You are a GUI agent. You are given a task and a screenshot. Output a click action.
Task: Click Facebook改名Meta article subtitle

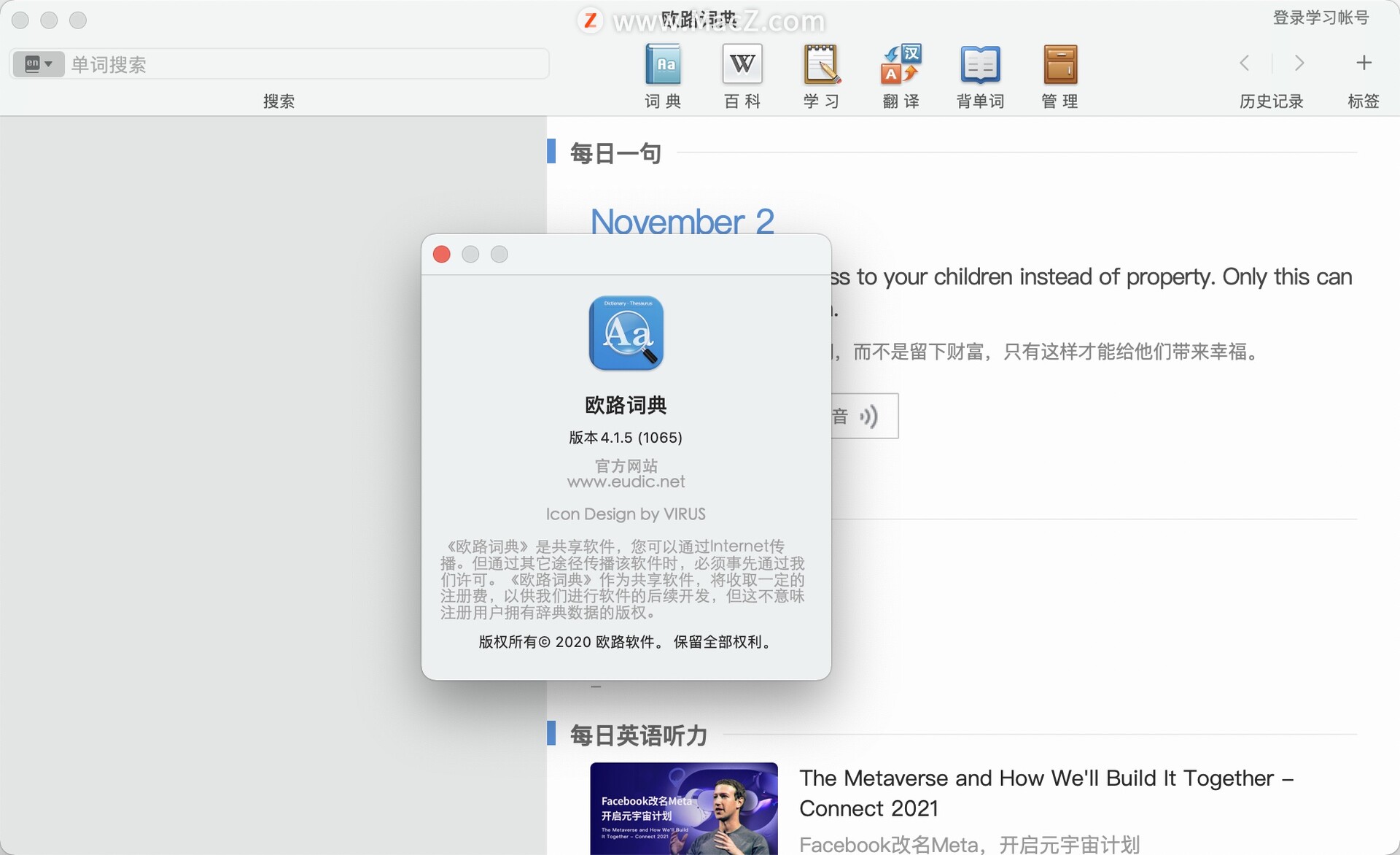click(969, 845)
